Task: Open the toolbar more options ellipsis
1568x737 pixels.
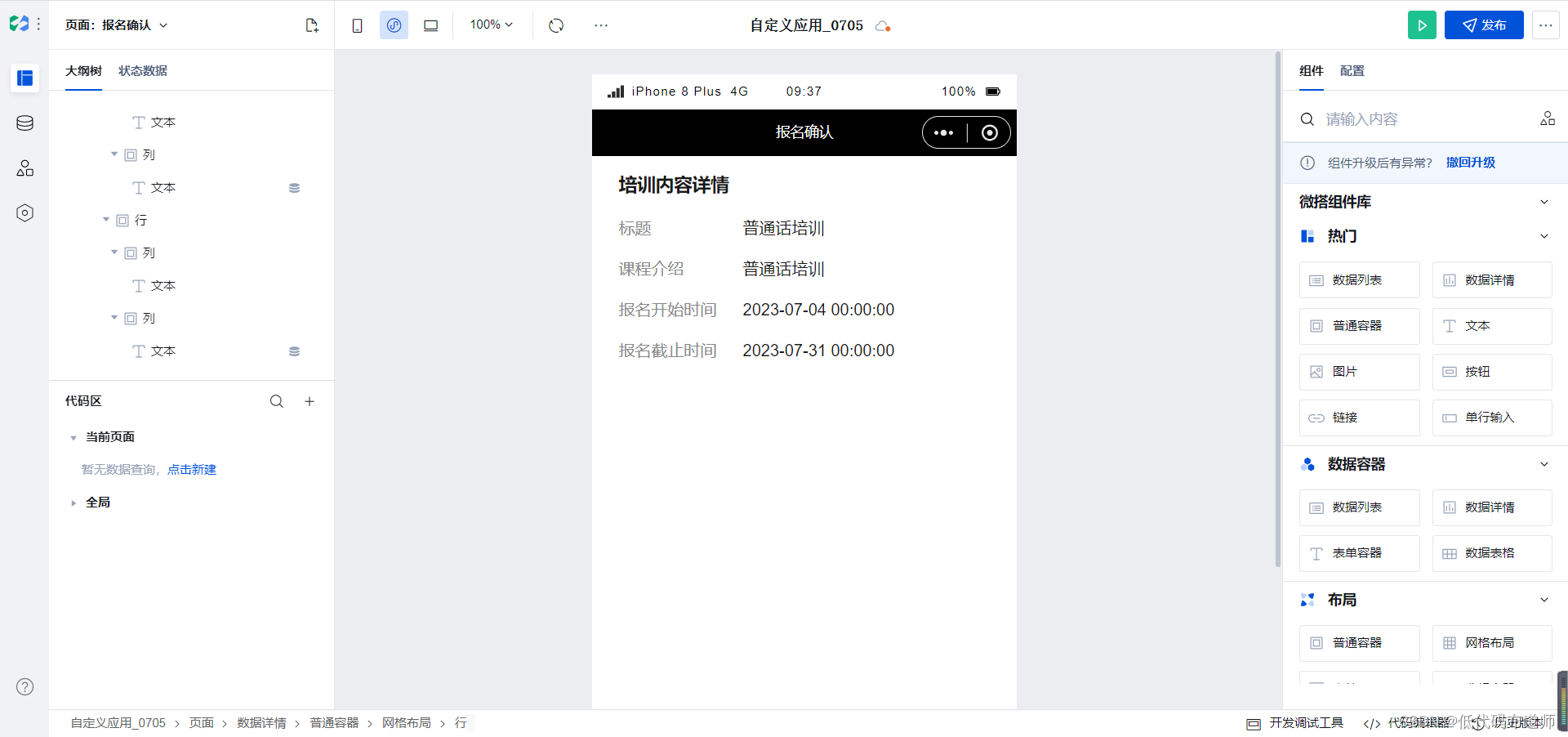Action: [x=601, y=25]
